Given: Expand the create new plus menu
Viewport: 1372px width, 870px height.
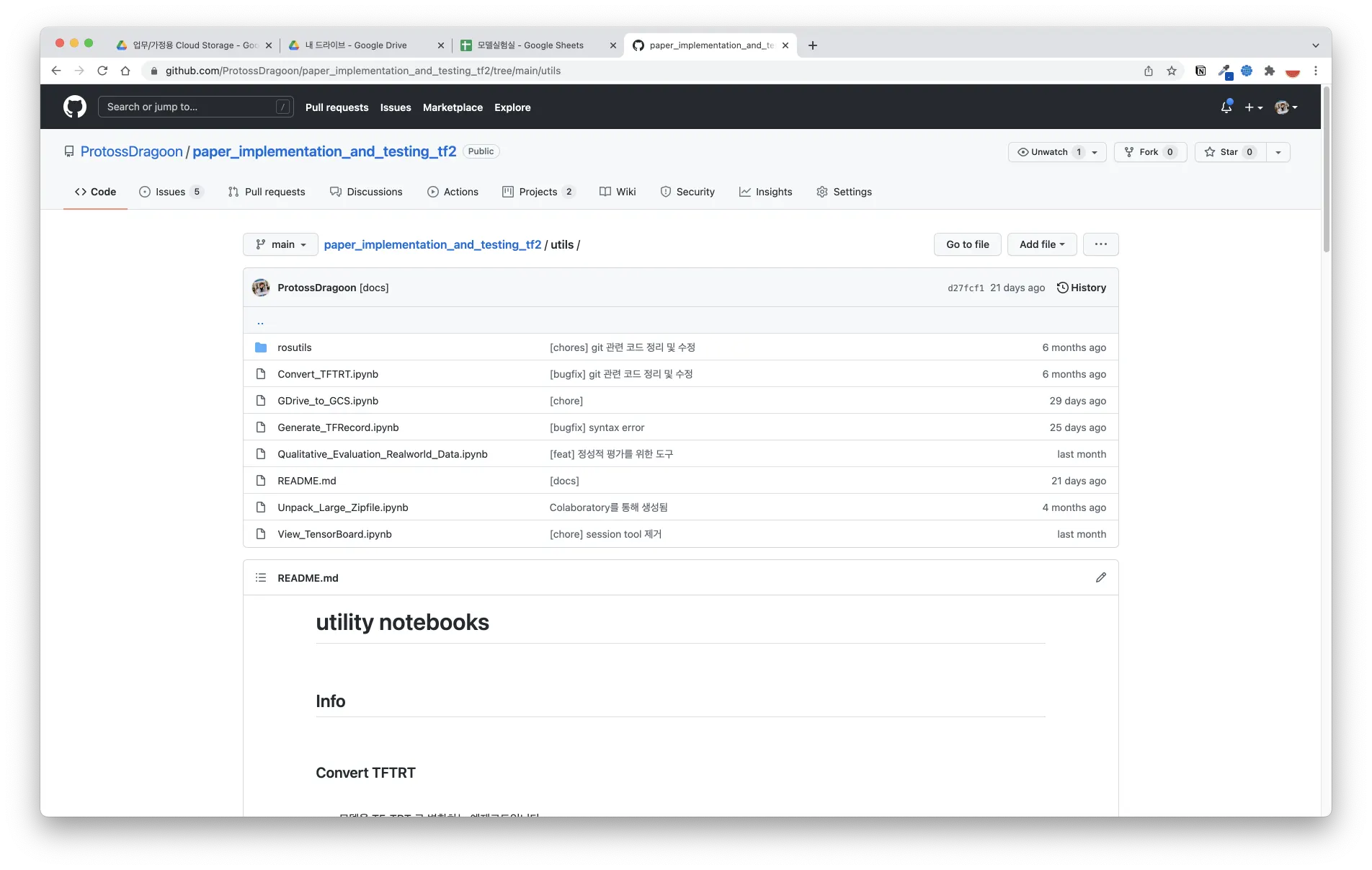Looking at the screenshot, I should (x=1253, y=107).
